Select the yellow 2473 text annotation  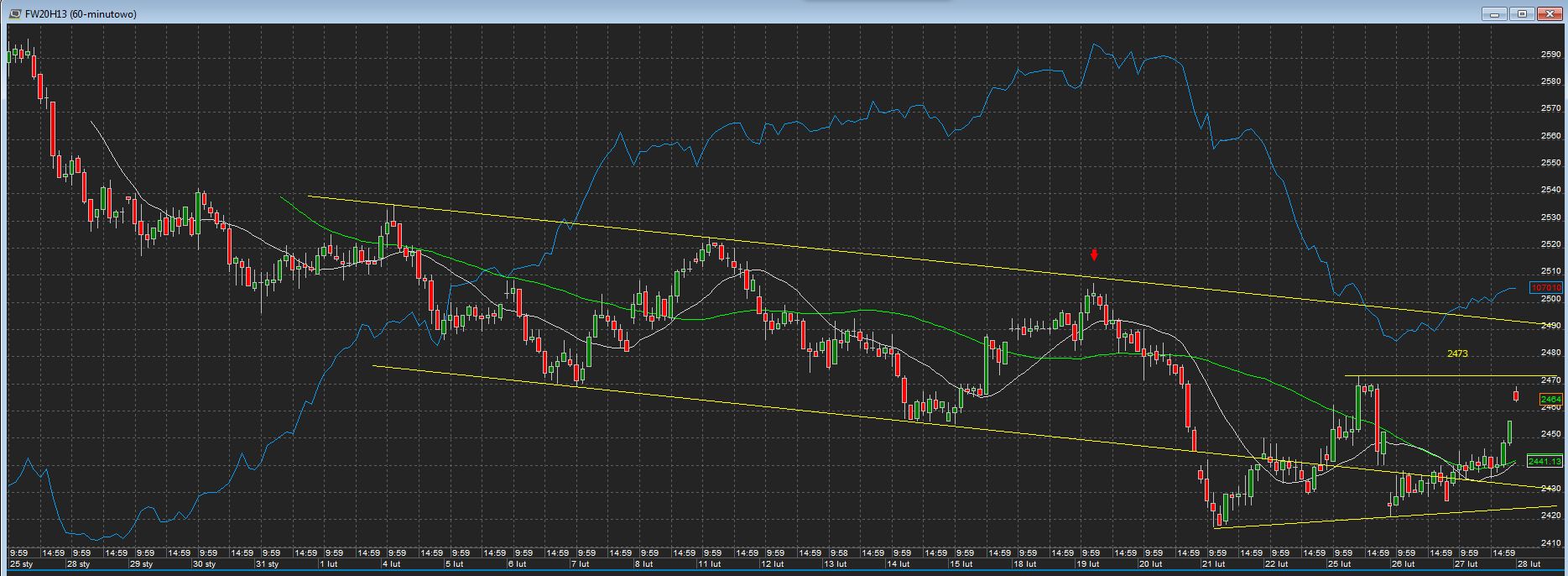coord(1457,354)
